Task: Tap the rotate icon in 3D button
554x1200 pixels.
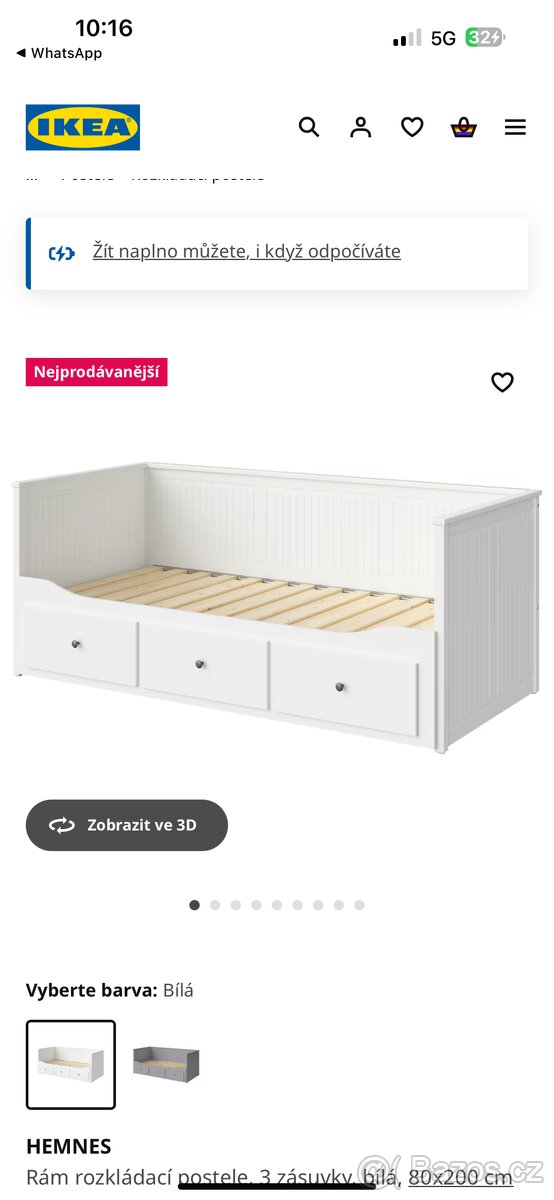Action: [62, 825]
